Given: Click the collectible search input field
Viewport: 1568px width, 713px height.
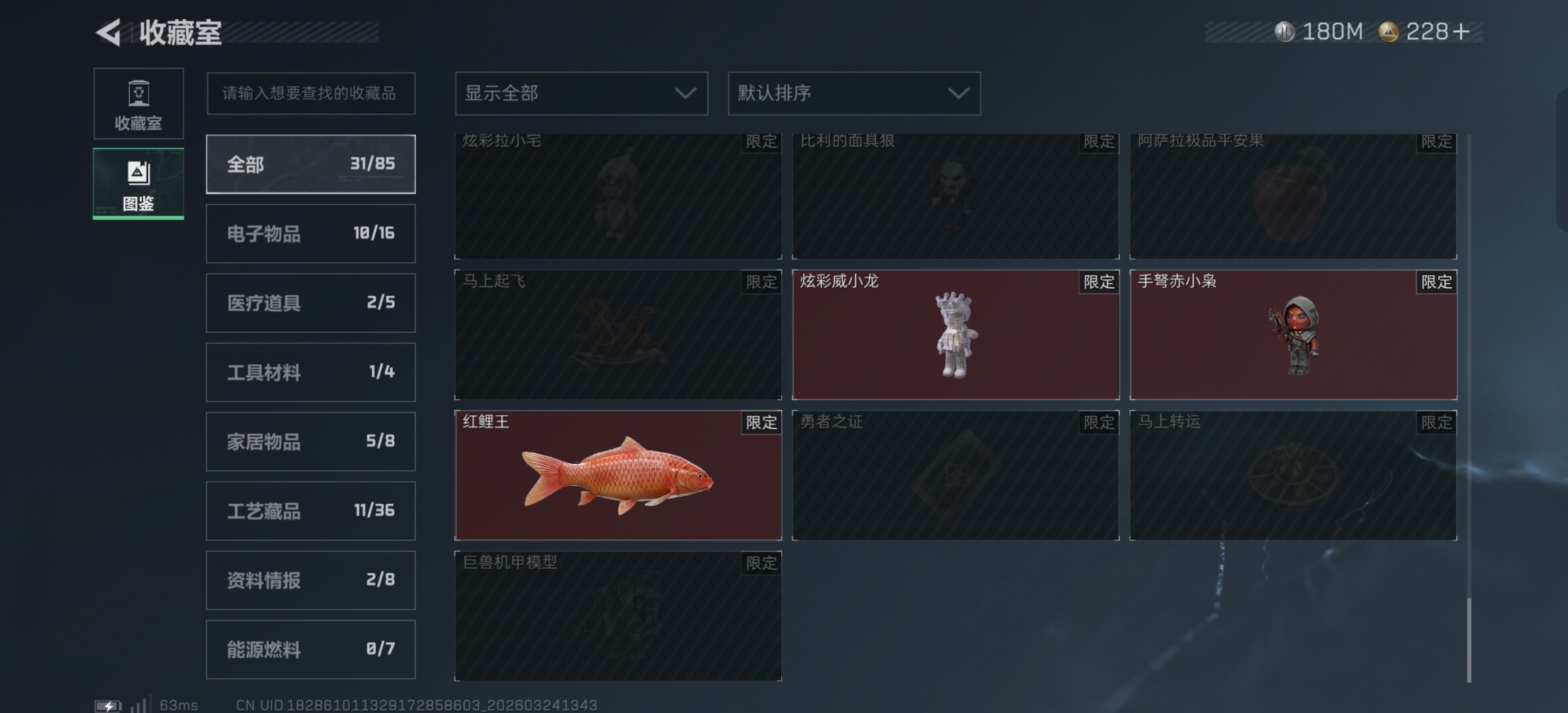Looking at the screenshot, I should 310,93.
